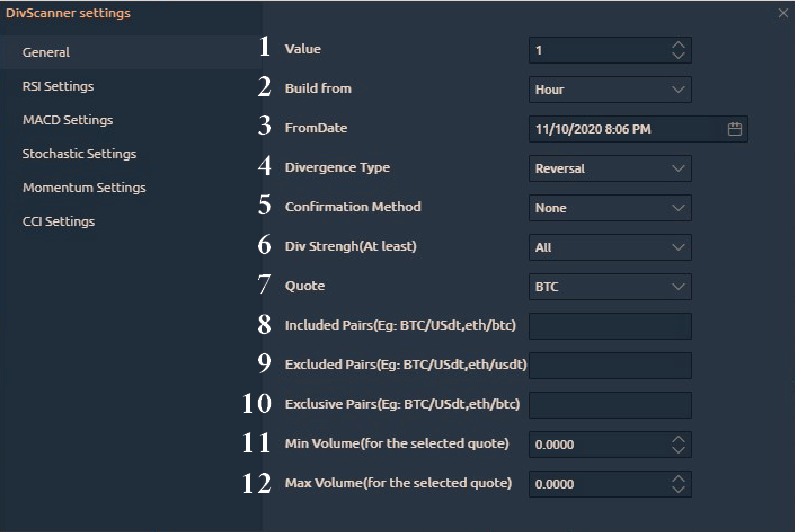The width and height of the screenshot is (795, 532).
Task: Open the Confirmation Method dropdown
Action: (x=610, y=208)
